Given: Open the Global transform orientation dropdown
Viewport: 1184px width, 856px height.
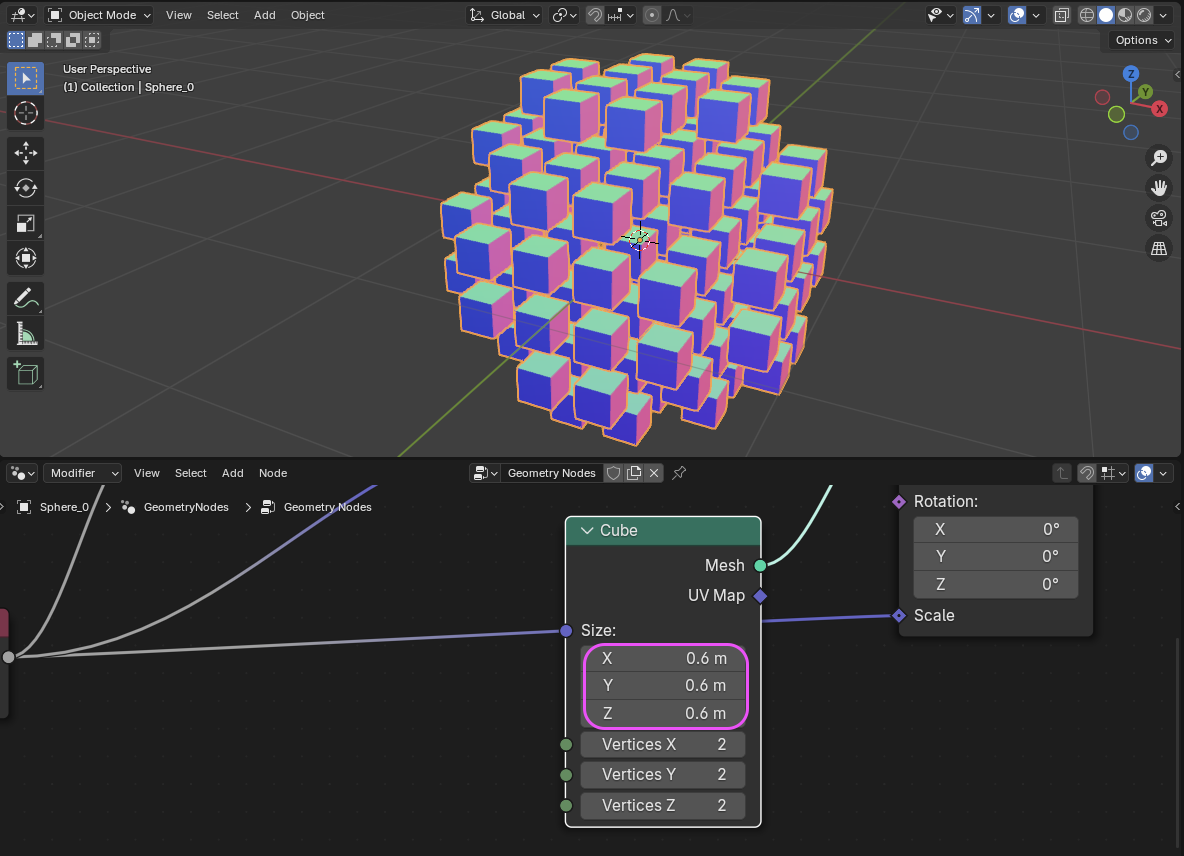Looking at the screenshot, I should [x=506, y=15].
